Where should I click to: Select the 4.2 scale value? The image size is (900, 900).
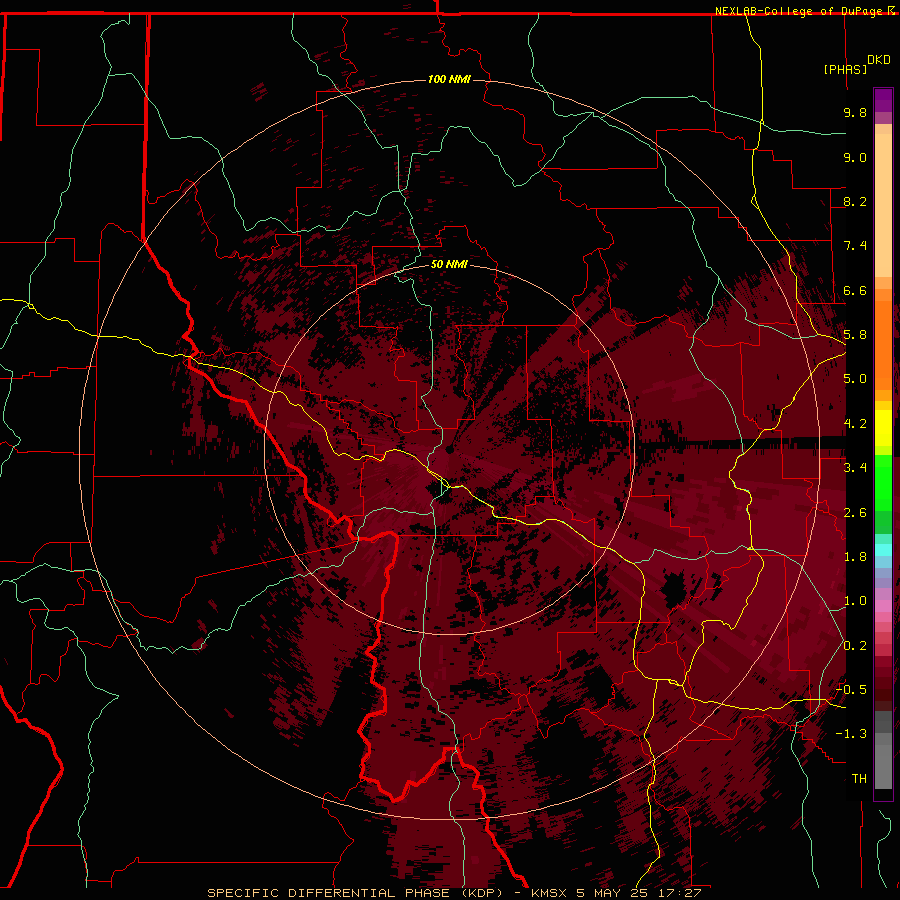tap(855, 424)
